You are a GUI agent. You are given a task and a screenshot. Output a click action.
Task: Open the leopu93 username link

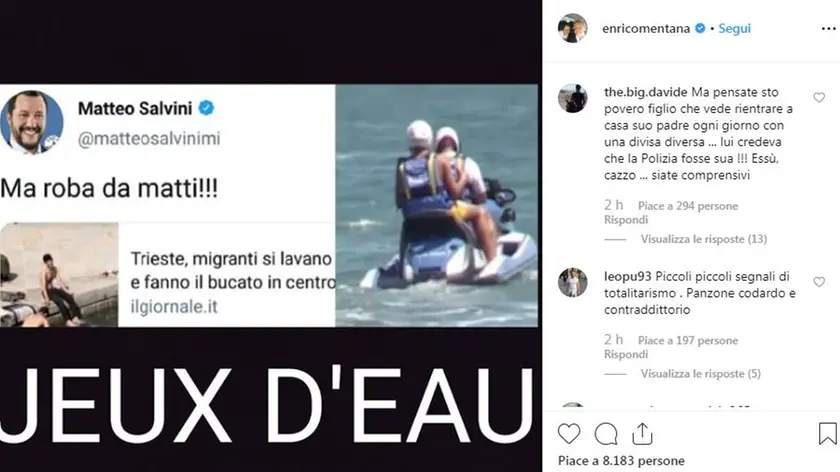(x=627, y=276)
